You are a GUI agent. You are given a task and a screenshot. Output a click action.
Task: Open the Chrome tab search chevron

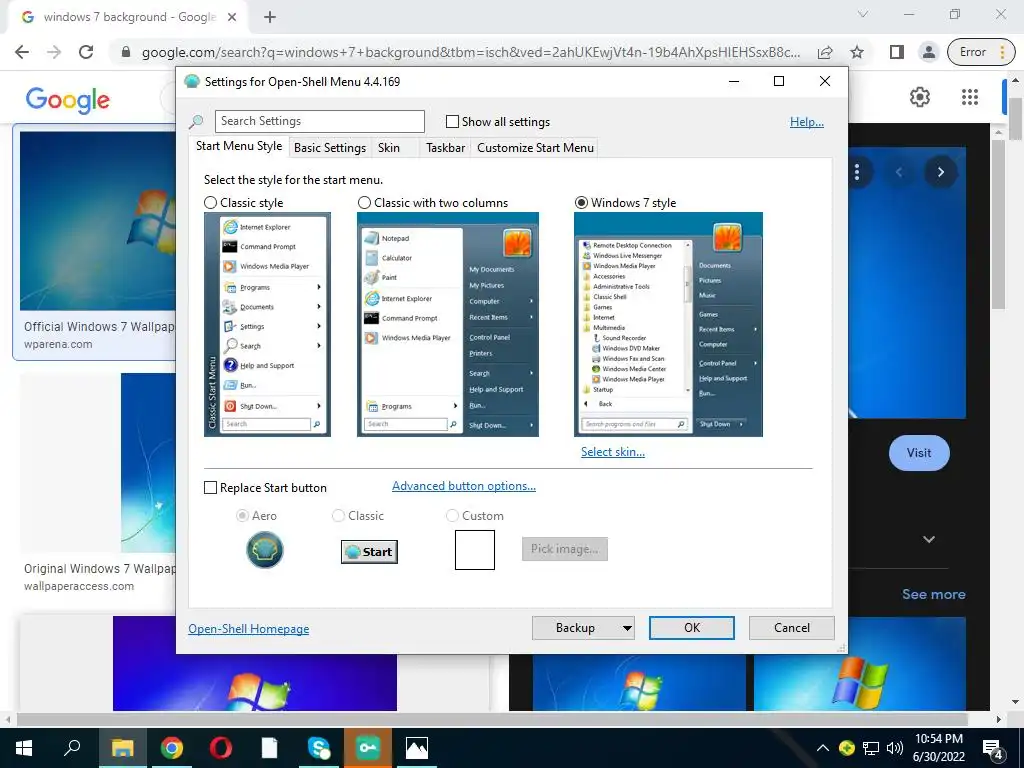coord(863,14)
